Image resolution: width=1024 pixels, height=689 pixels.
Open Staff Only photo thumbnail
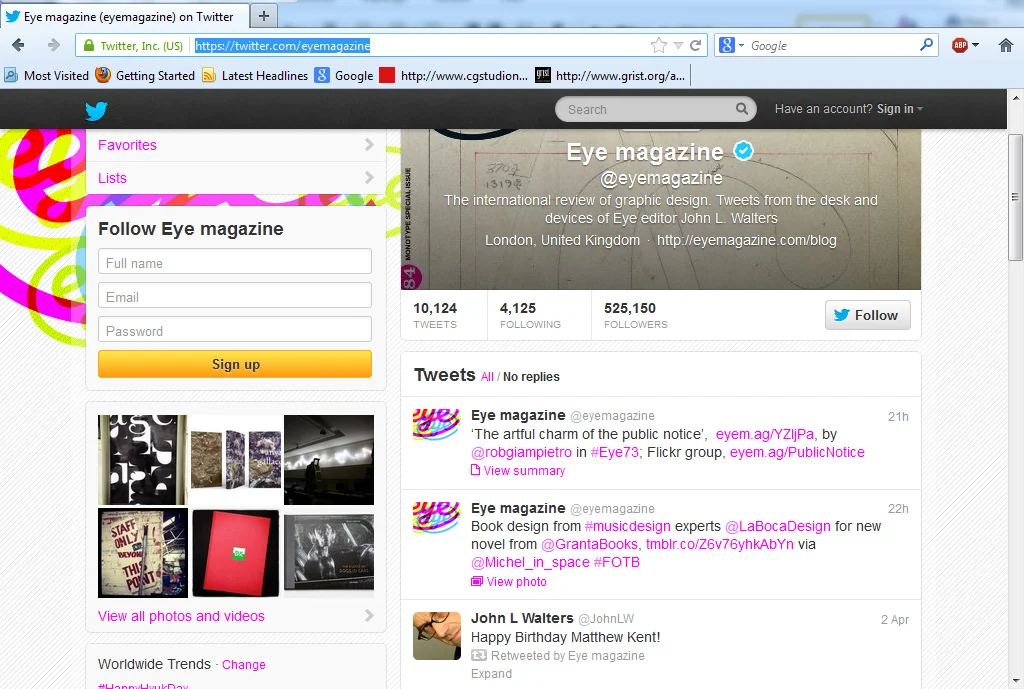coord(143,553)
